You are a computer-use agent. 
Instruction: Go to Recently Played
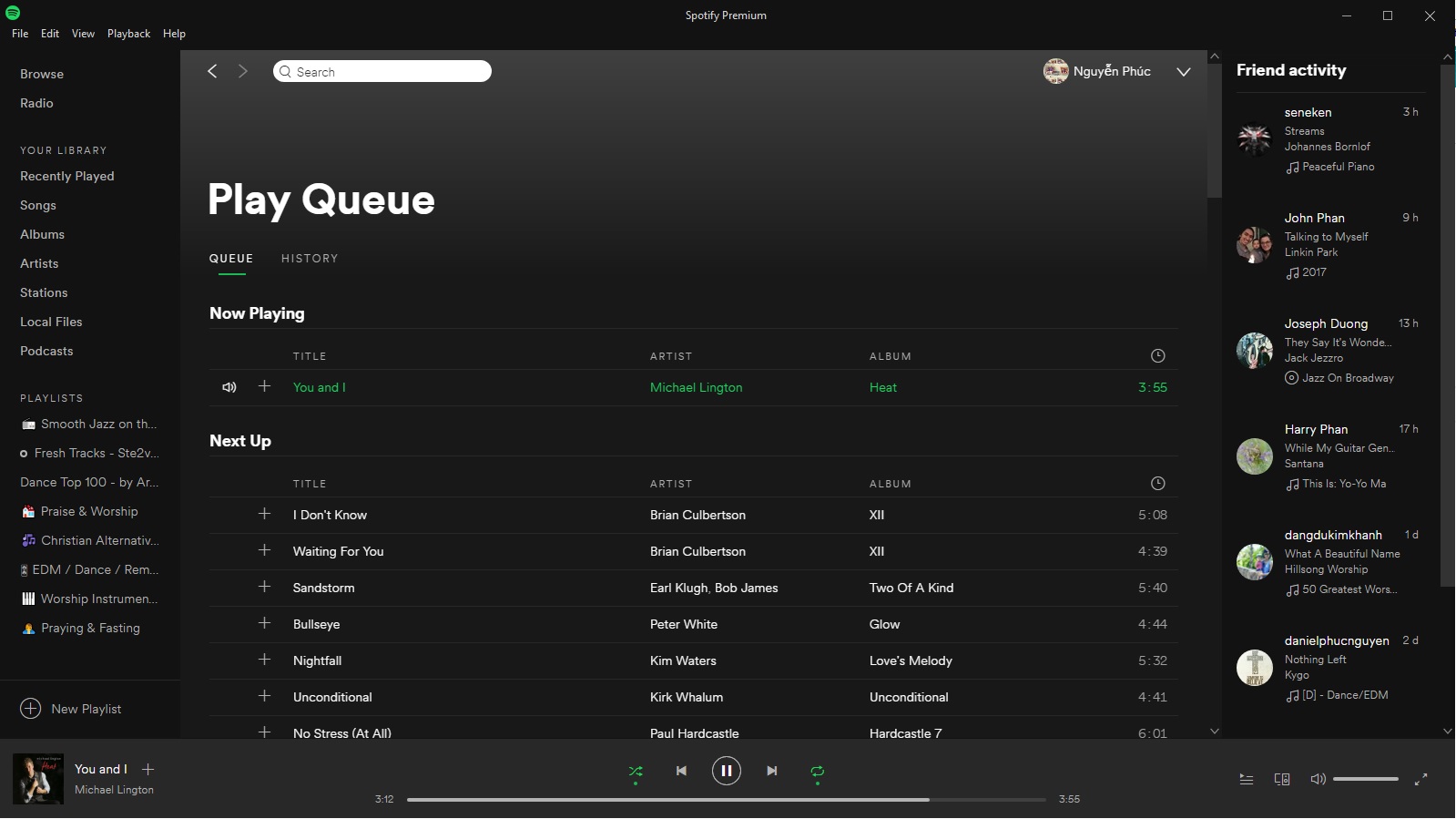67,176
